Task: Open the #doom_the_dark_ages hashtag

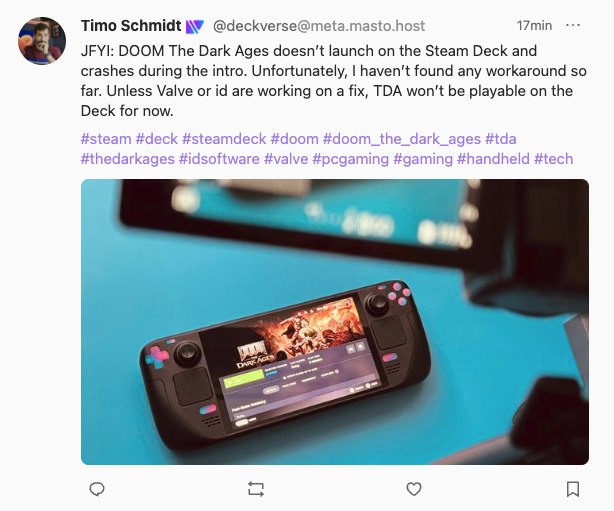Action: click(x=402, y=139)
